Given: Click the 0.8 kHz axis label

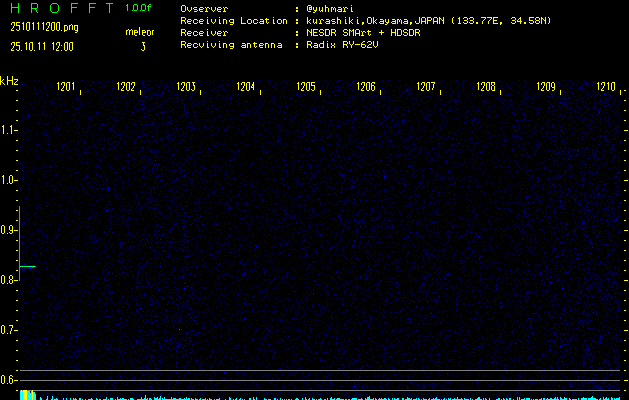Looking at the screenshot, I should point(8,280).
